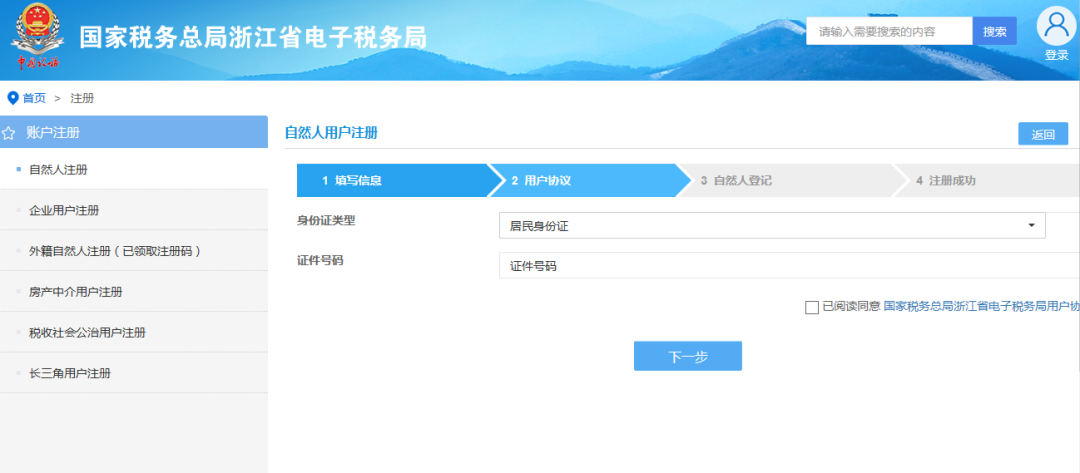The width and height of the screenshot is (1080, 473).
Task: Click the 国家税务总局浙江省电子税务局 site title
Action: click(x=253, y=37)
